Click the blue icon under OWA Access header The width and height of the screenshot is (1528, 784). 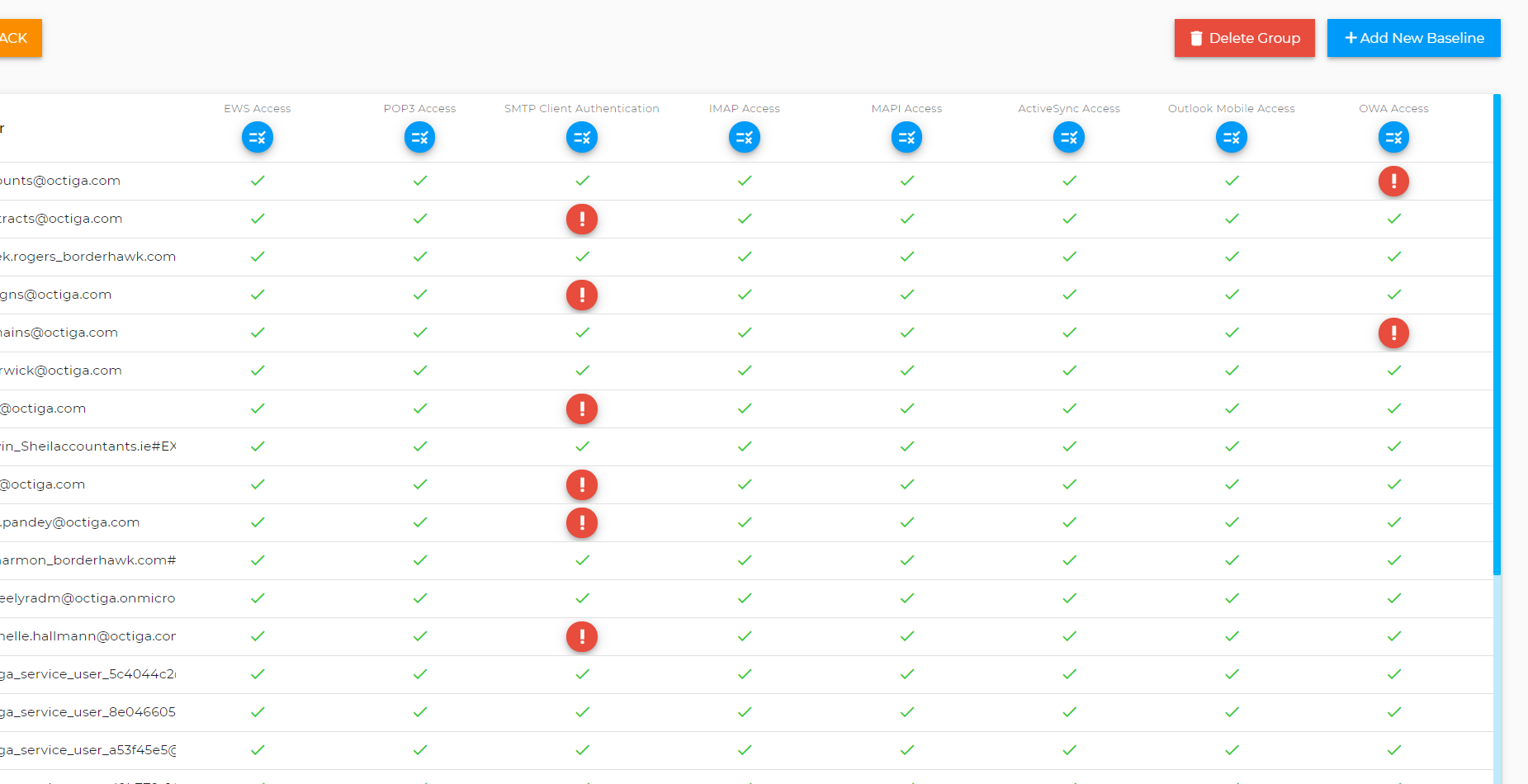tap(1393, 138)
